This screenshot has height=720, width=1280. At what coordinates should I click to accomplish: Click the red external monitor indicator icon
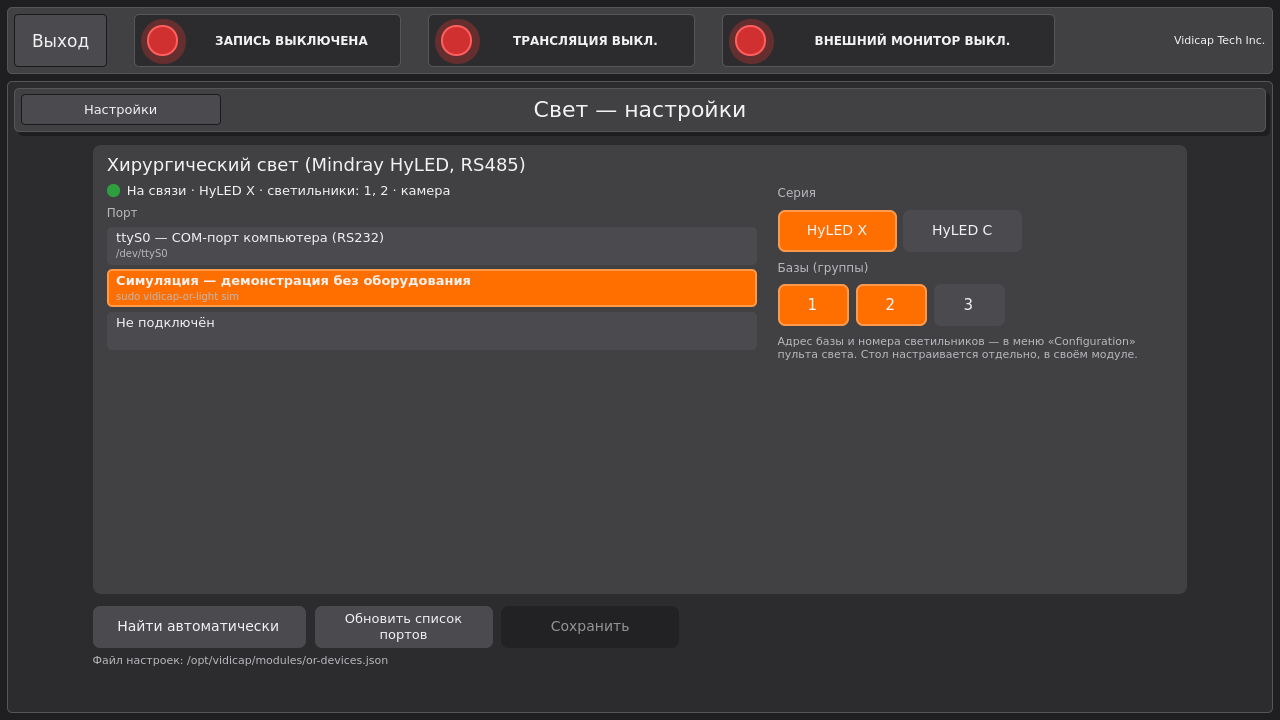[750, 41]
